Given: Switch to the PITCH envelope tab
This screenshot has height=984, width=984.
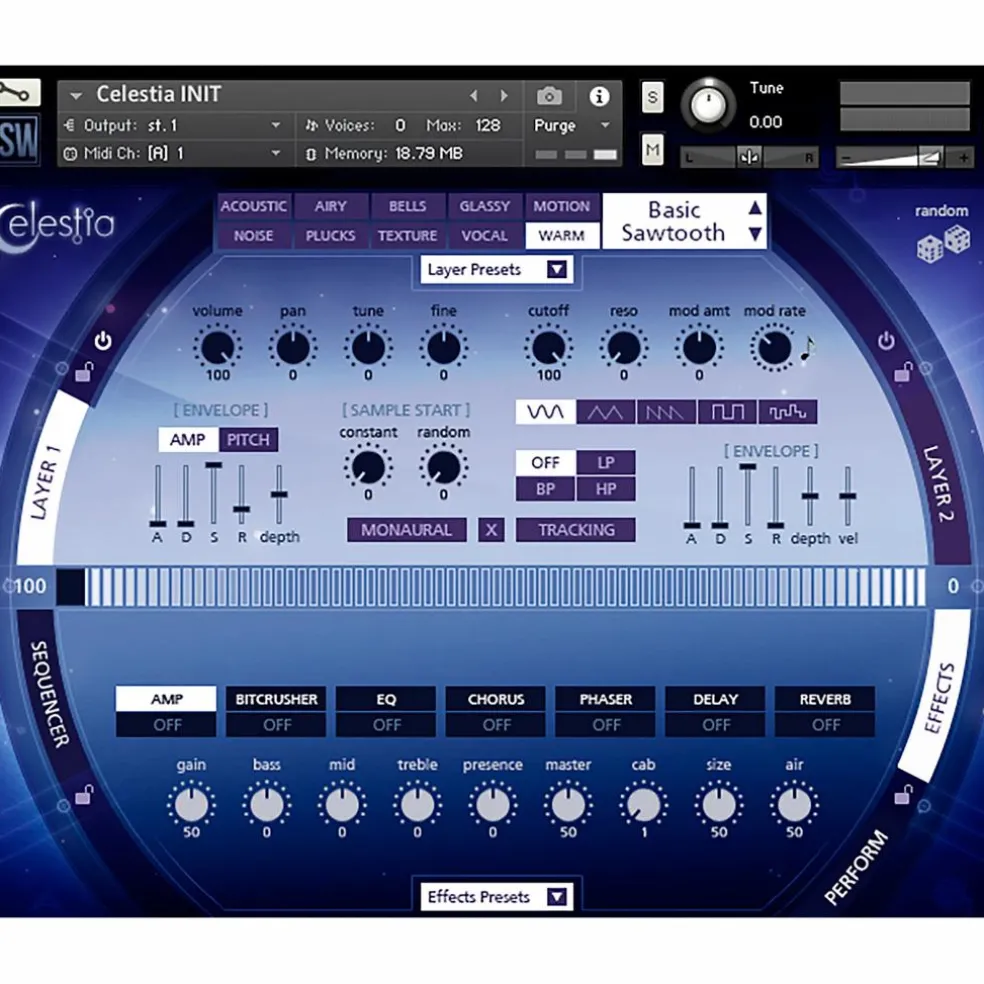Looking at the screenshot, I should 249,440.
